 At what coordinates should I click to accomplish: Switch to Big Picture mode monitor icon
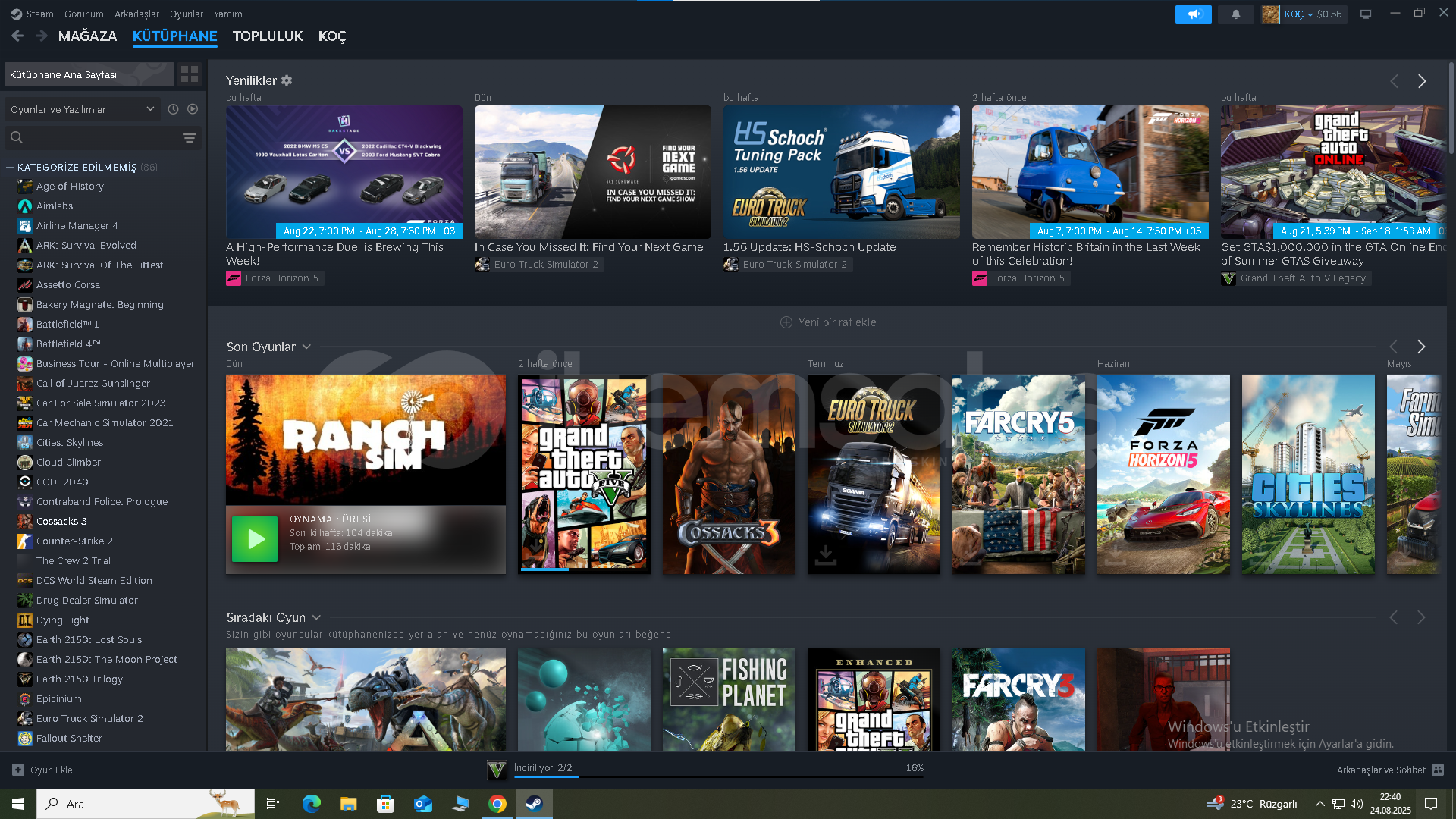1366,14
